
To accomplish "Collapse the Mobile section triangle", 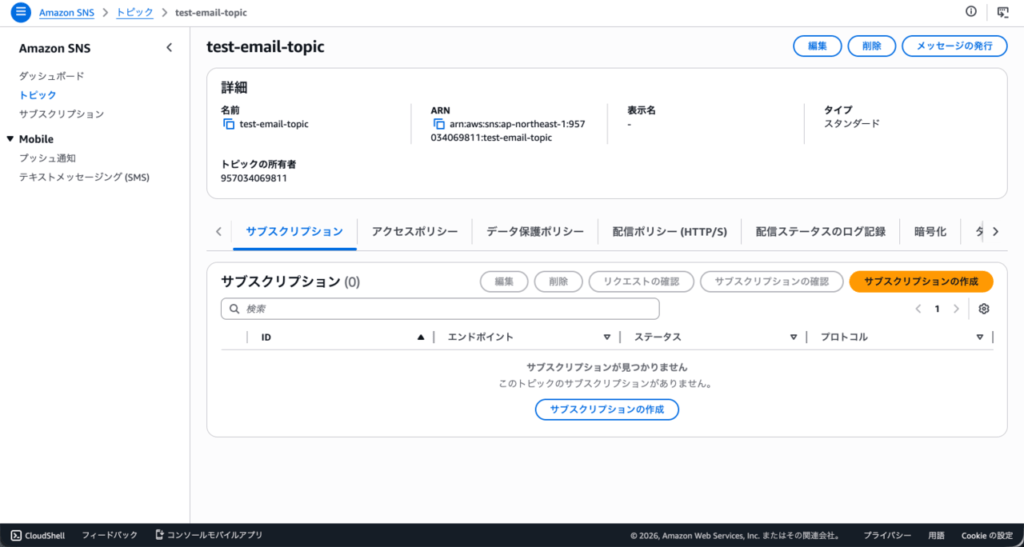I will [x=10, y=139].
